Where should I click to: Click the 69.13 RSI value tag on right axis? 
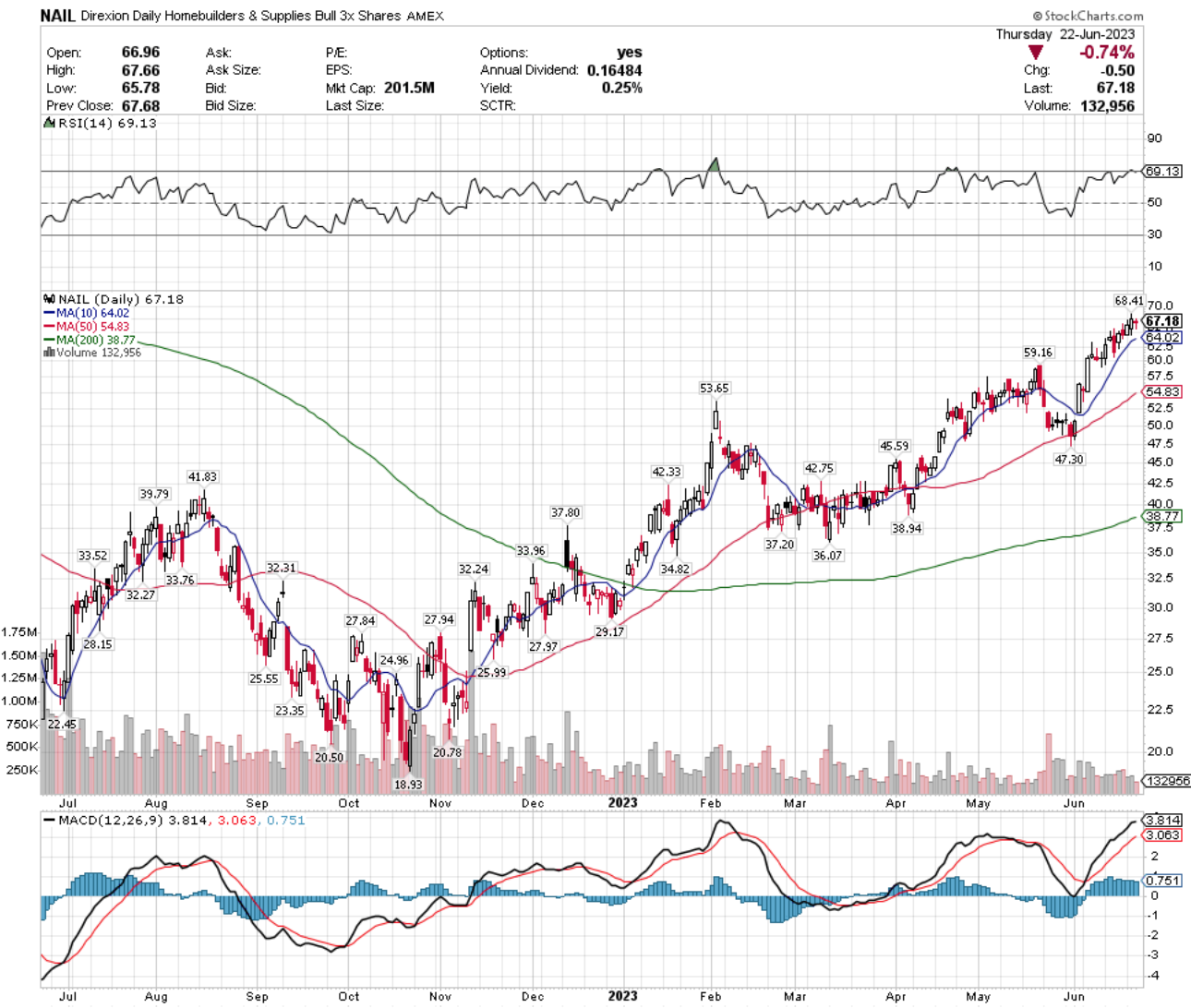coord(1162,171)
